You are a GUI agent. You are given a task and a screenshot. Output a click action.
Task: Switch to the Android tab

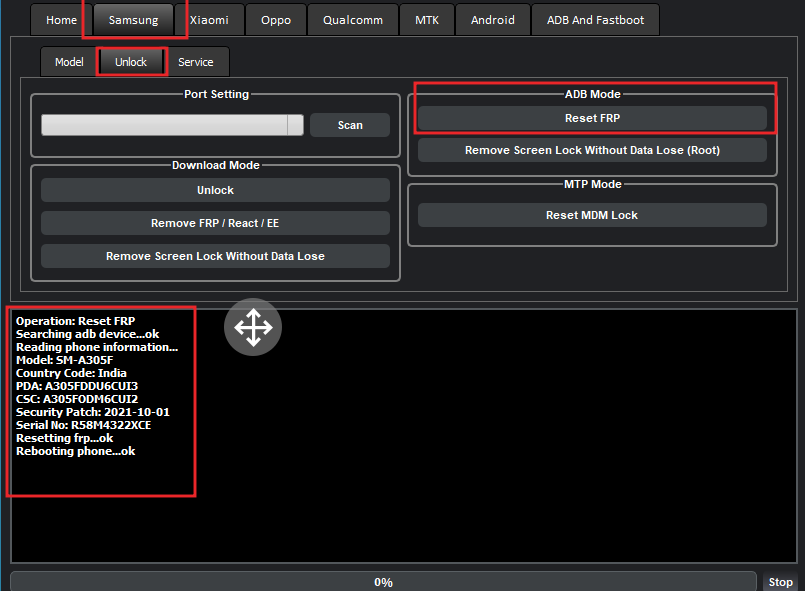(492, 20)
